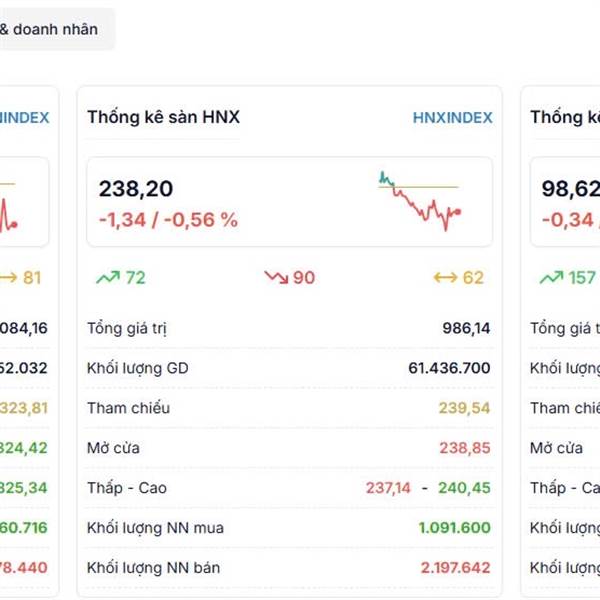Screen dimensions: 600x600
Task: Click the value 325,34 in left card
Action: 24,488
